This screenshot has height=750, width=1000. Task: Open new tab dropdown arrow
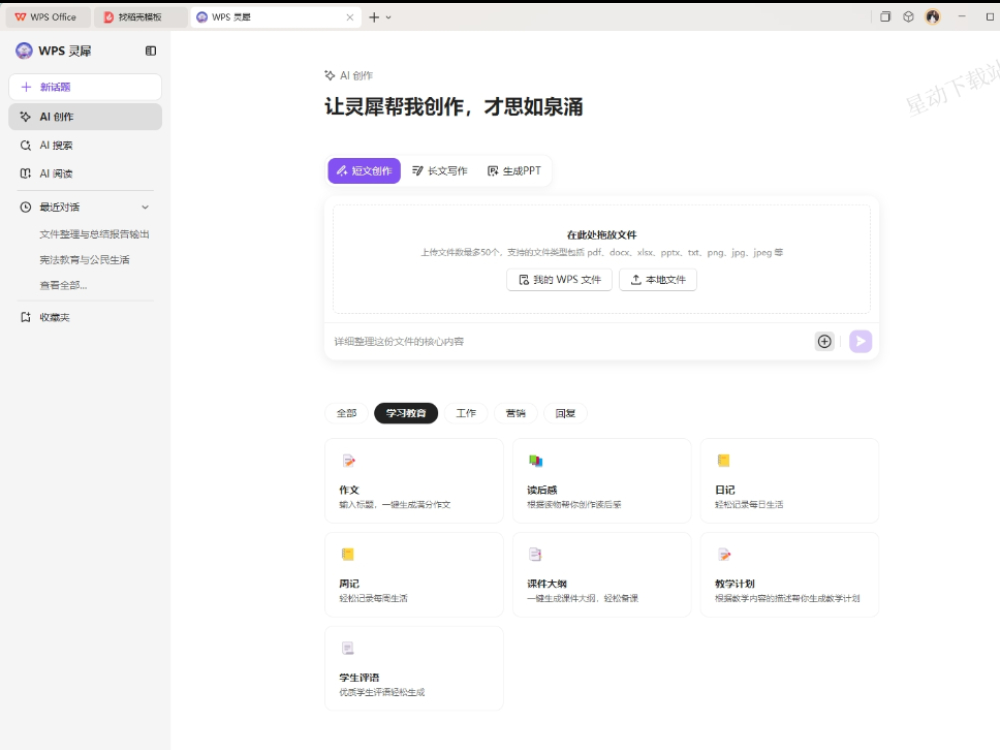(388, 17)
